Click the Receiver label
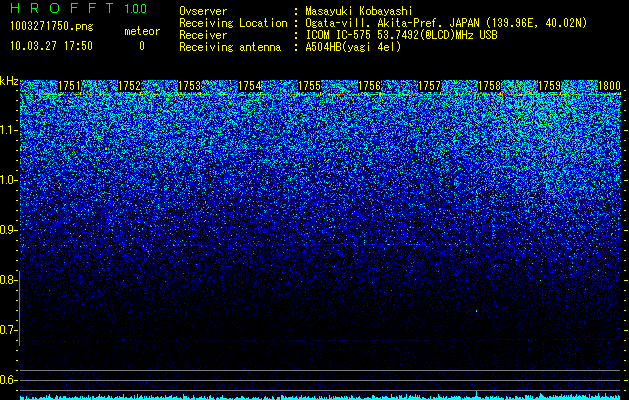629x400 pixels. tap(203, 35)
